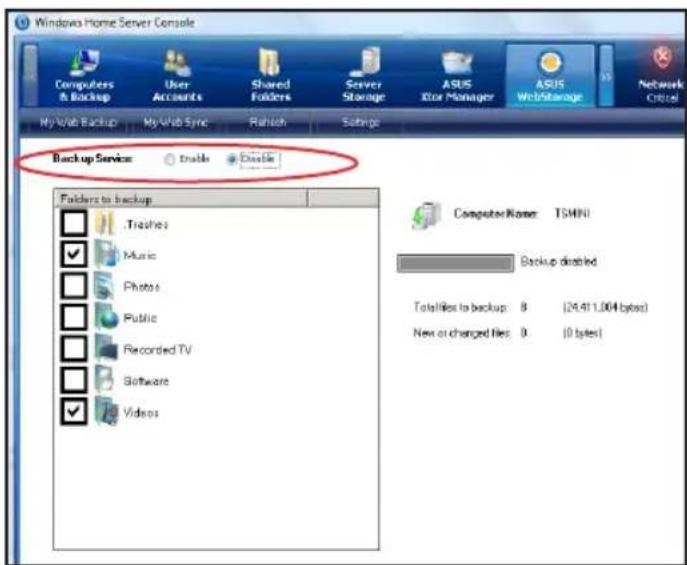The width and height of the screenshot is (687, 565).
Task: Select the Public folder name
Action: 140,318
